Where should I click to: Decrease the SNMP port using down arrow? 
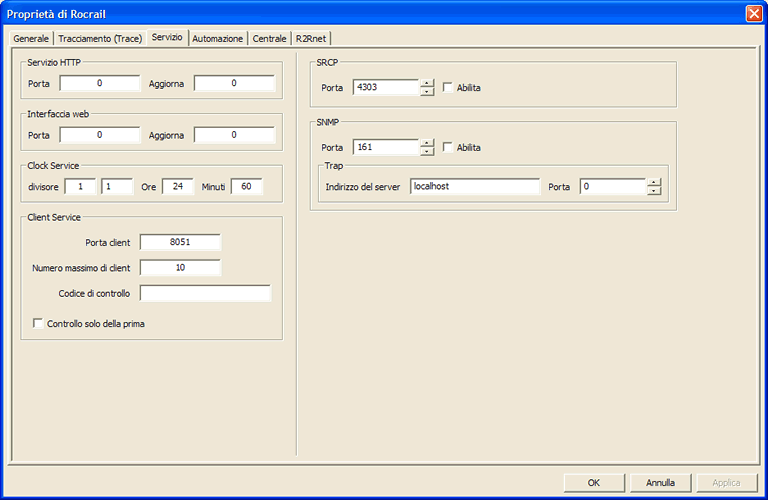coord(427,152)
